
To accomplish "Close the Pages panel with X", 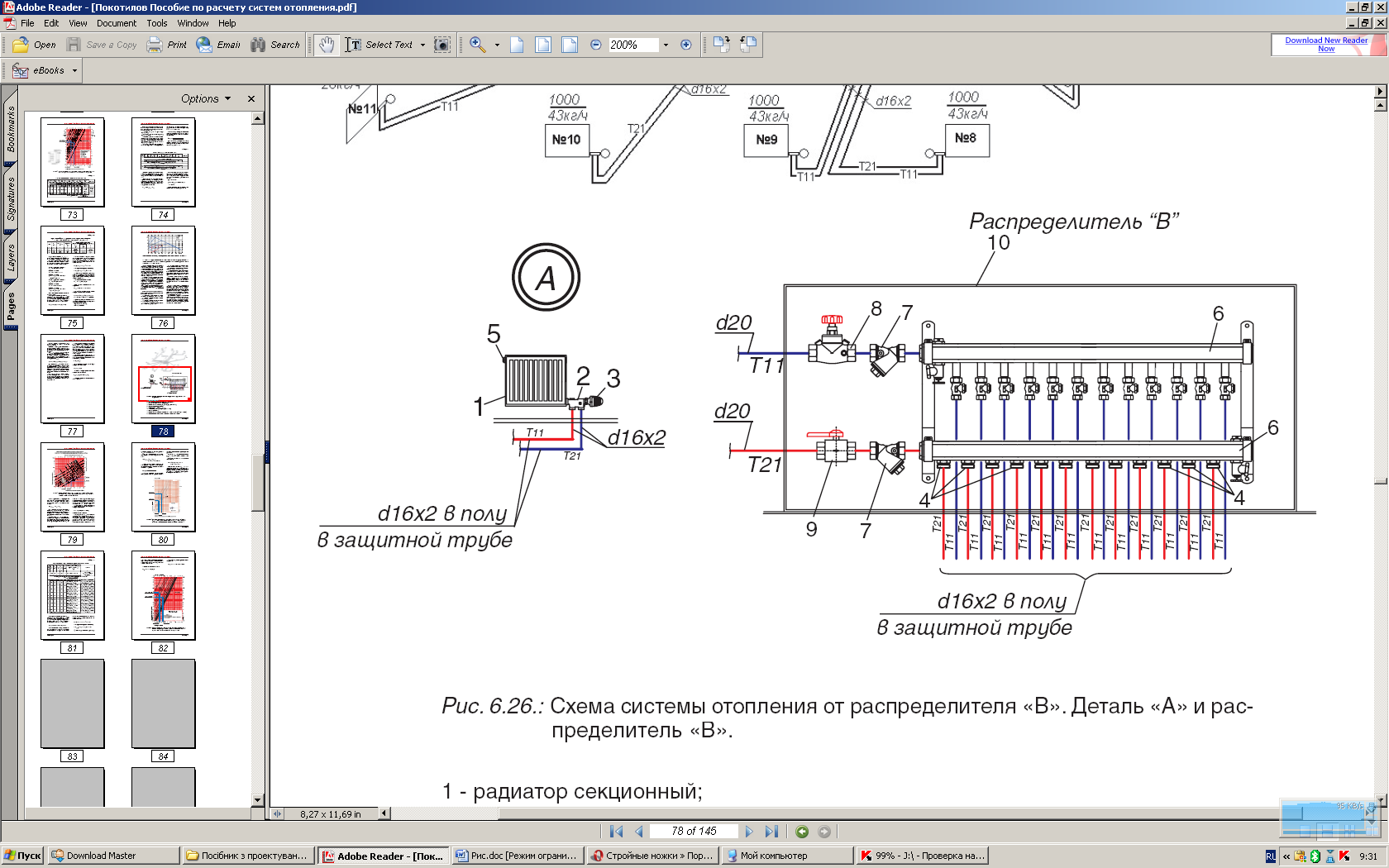I will coord(251,98).
